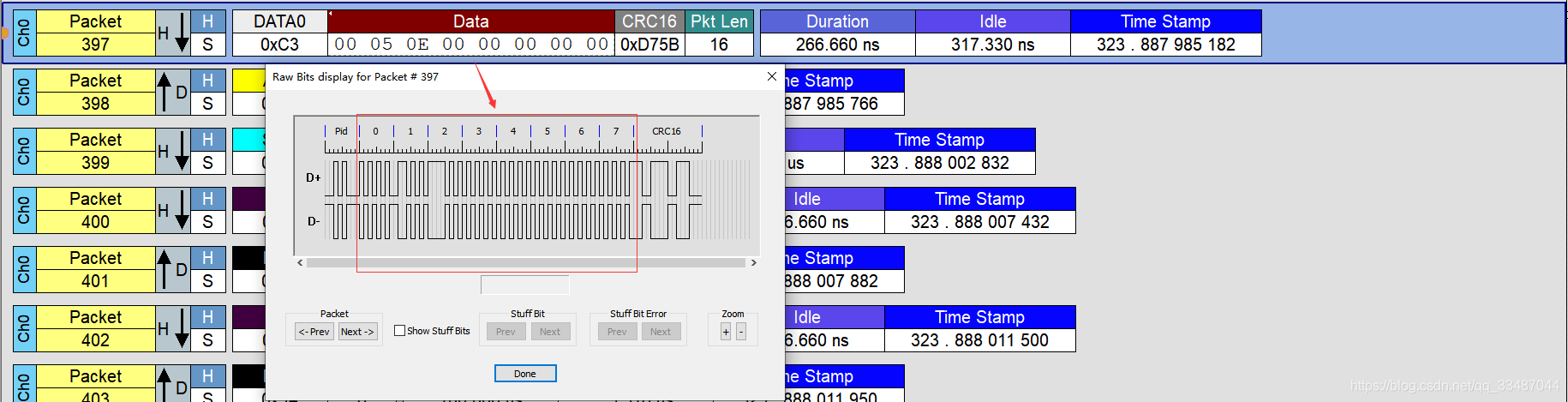This screenshot has height=402, width=1568.
Task: Go to the next packet with Next ->
Action: coord(357,332)
